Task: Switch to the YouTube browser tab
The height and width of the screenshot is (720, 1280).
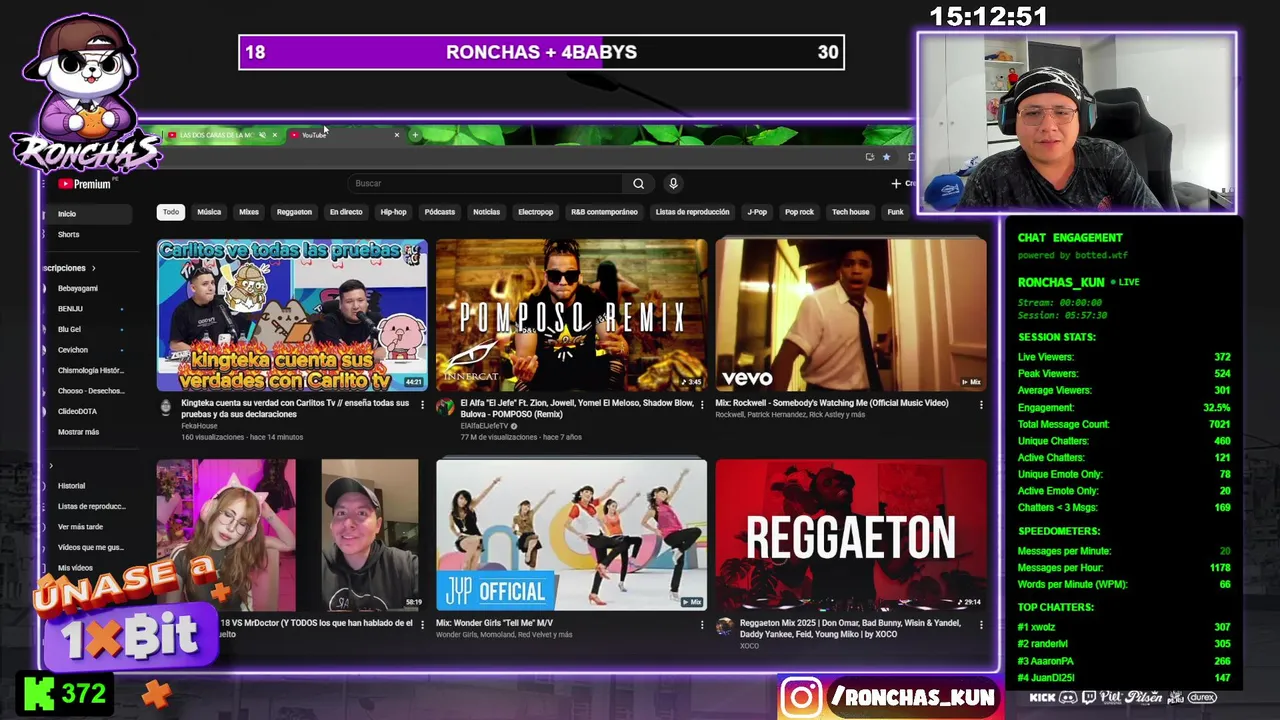Action: point(345,135)
